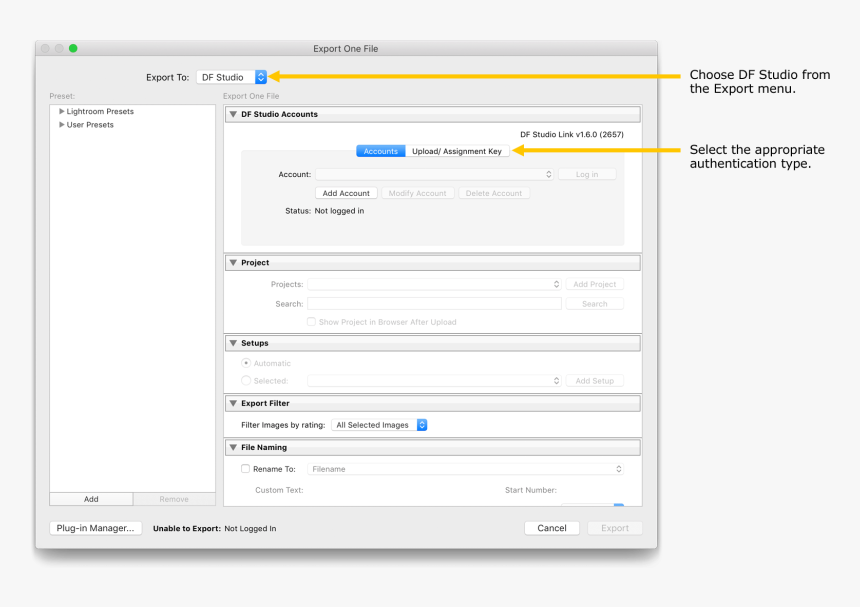
Task: Click the User Presets label
Action: pyautogui.click(x=90, y=124)
